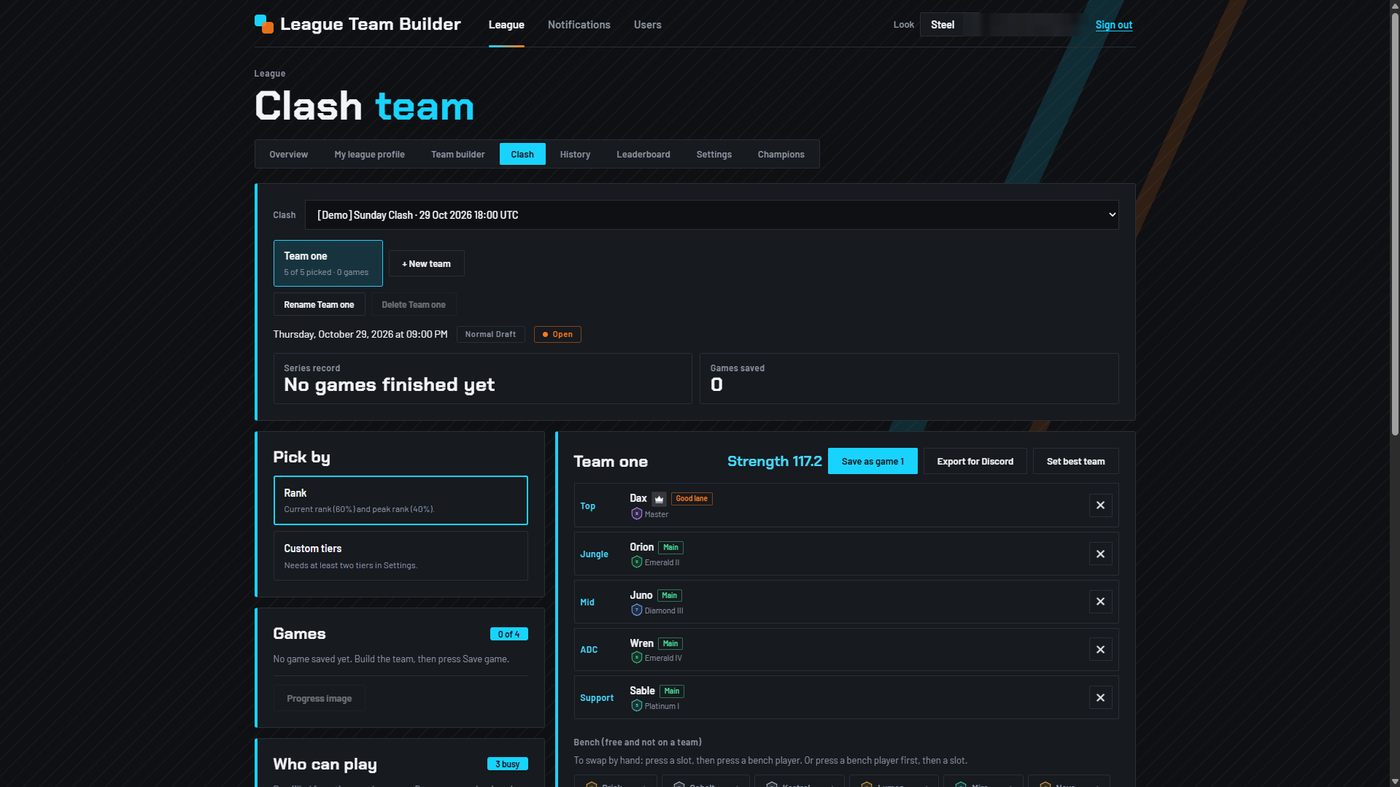Open the History tab
The height and width of the screenshot is (787, 1400).
click(x=575, y=154)
